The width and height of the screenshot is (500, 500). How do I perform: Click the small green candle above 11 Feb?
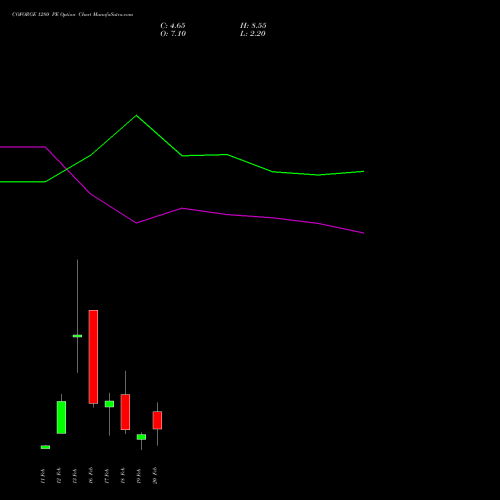click(x=45, y=447)
